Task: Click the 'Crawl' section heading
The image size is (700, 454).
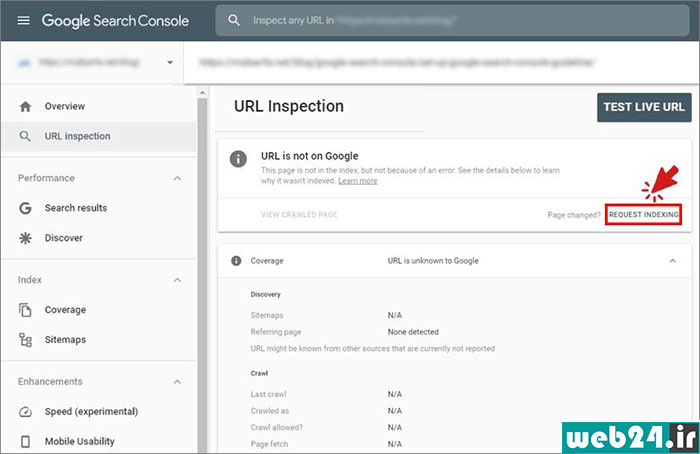Action: click(x=259, y=373)
